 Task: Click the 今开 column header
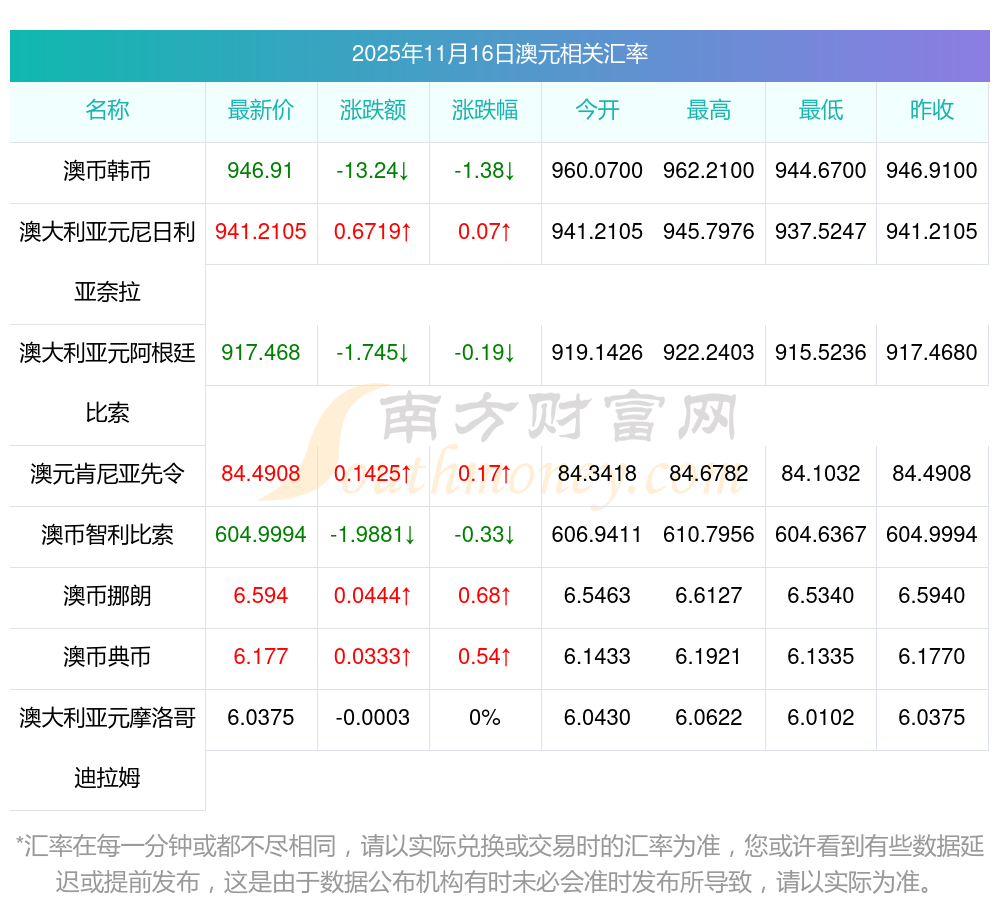(x=597, y=110)
